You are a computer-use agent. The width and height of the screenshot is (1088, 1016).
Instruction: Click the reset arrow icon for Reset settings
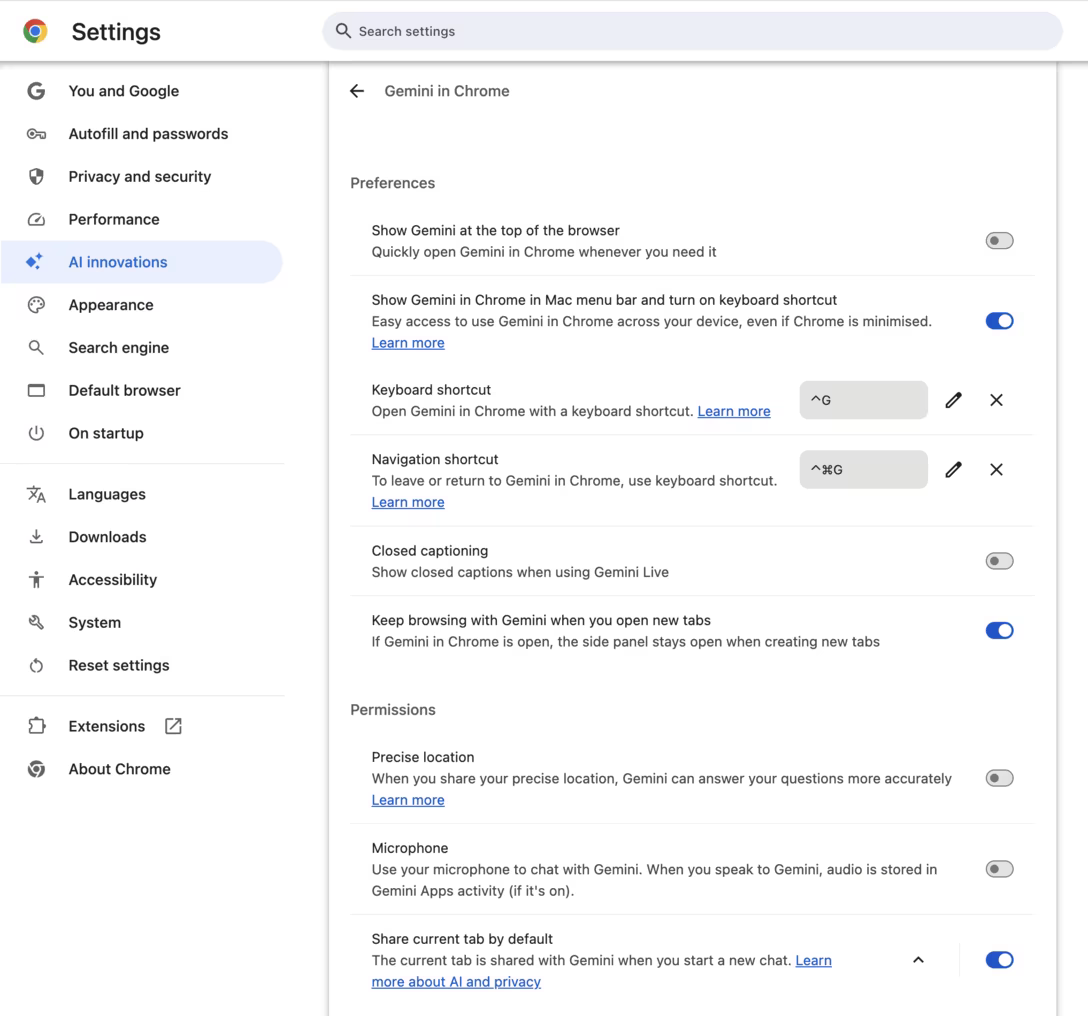click(x=36, y=666)
